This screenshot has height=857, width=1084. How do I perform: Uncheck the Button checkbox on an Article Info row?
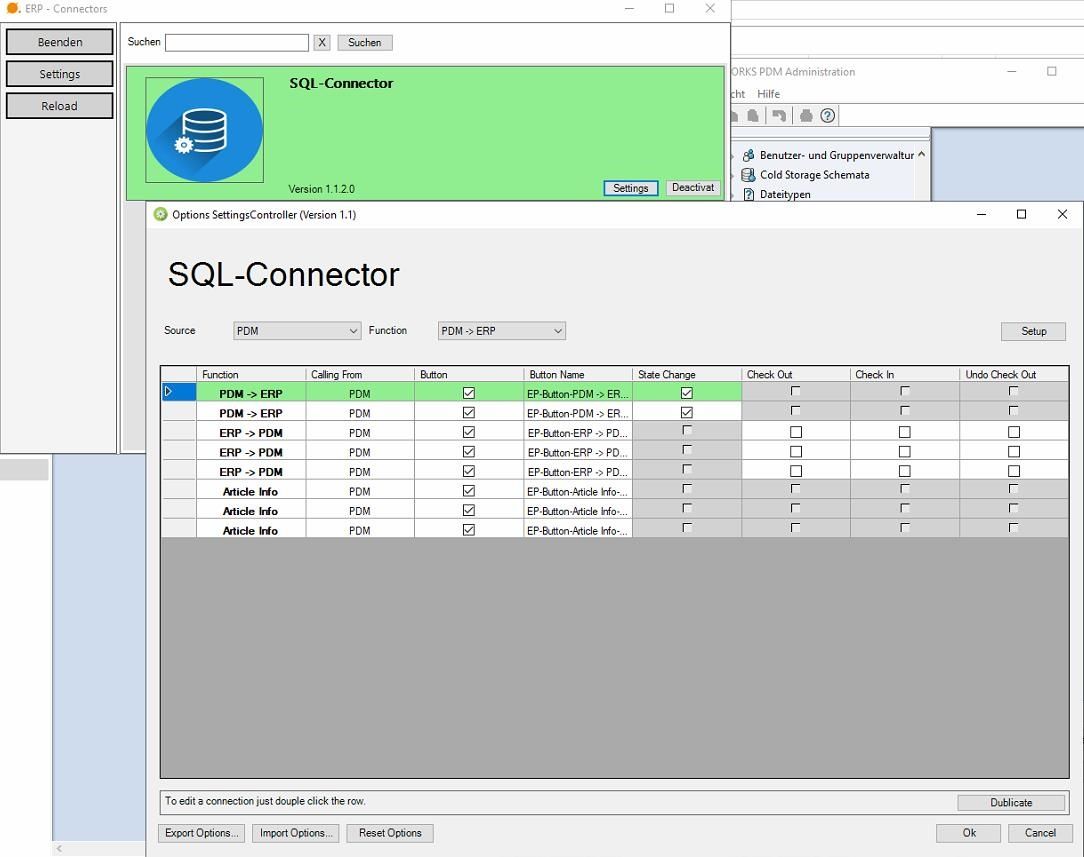pyautogui.click(x=467, y=491)
